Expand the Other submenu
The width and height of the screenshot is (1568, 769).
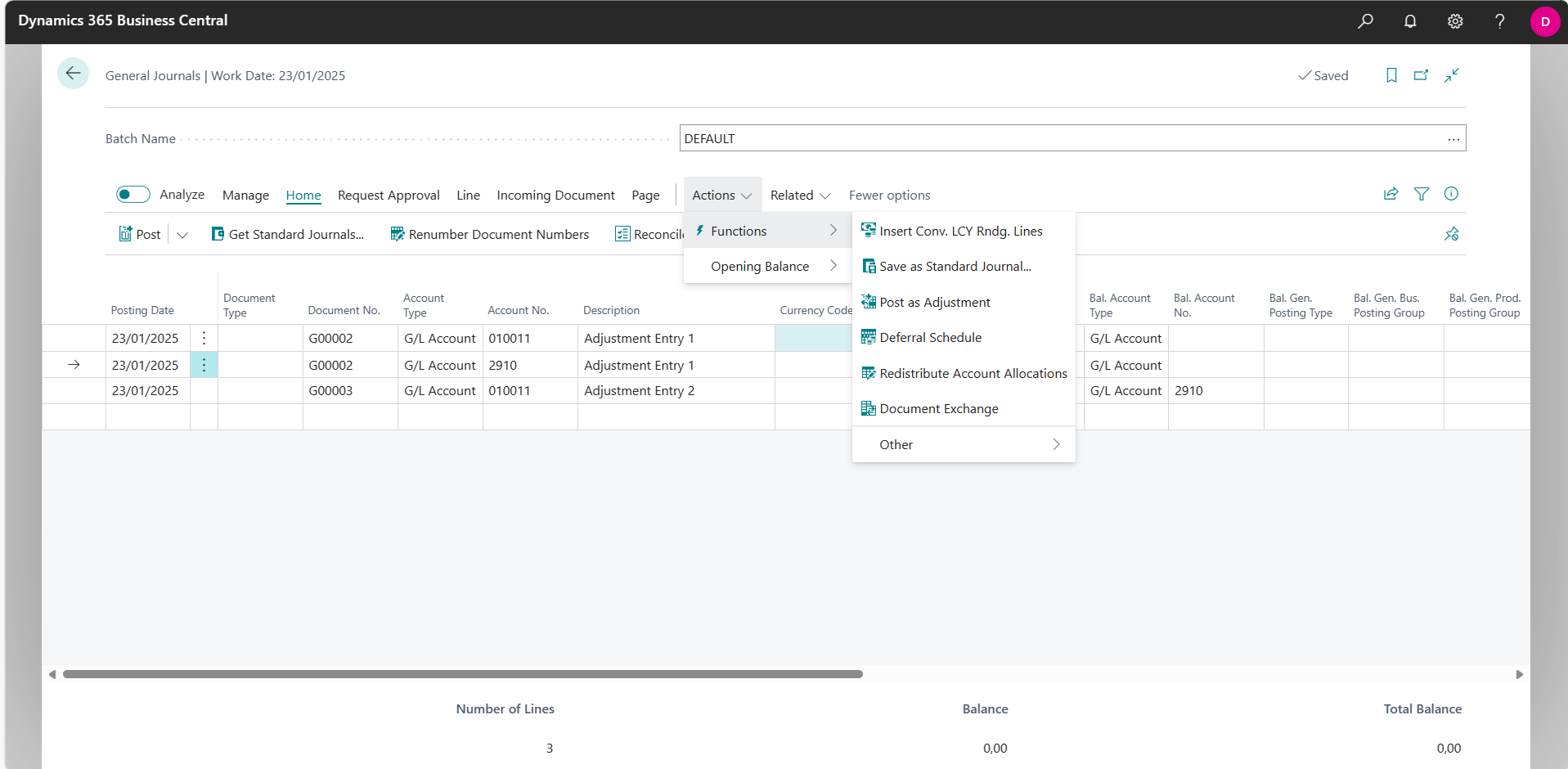click(964, 444)
